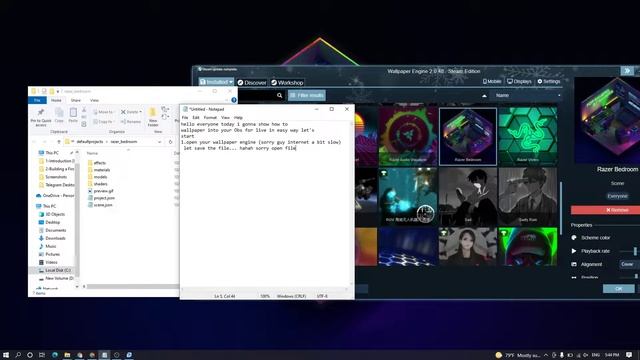Viewport: 640px width, 360px height.
Task: Switch to Workshop tab in Wallpaper Engine
Action: [x=287, y=82]
